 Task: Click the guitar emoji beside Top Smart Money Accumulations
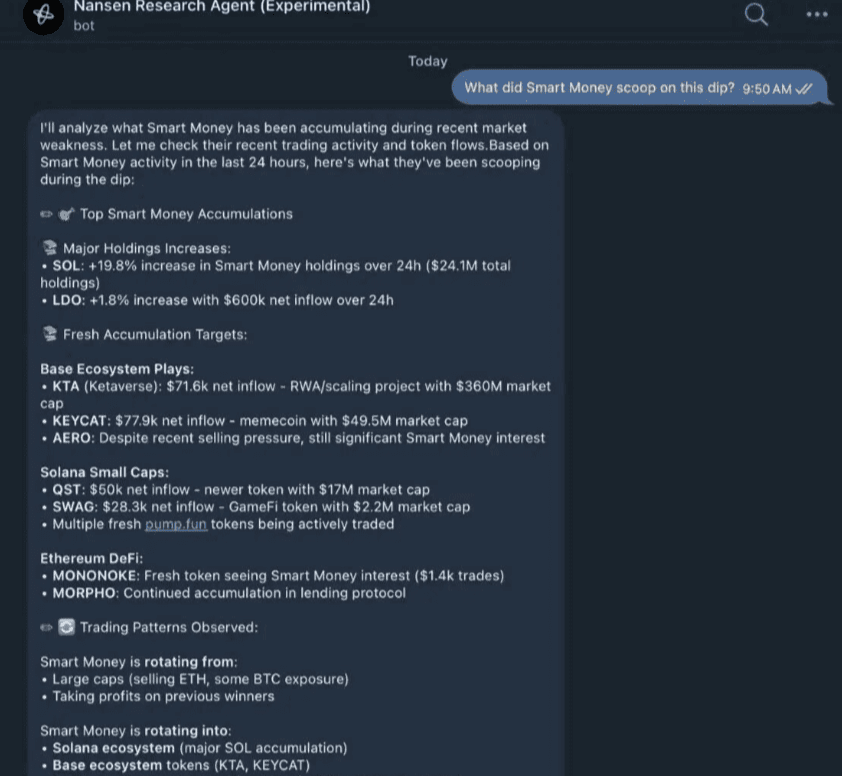[66, 214]
